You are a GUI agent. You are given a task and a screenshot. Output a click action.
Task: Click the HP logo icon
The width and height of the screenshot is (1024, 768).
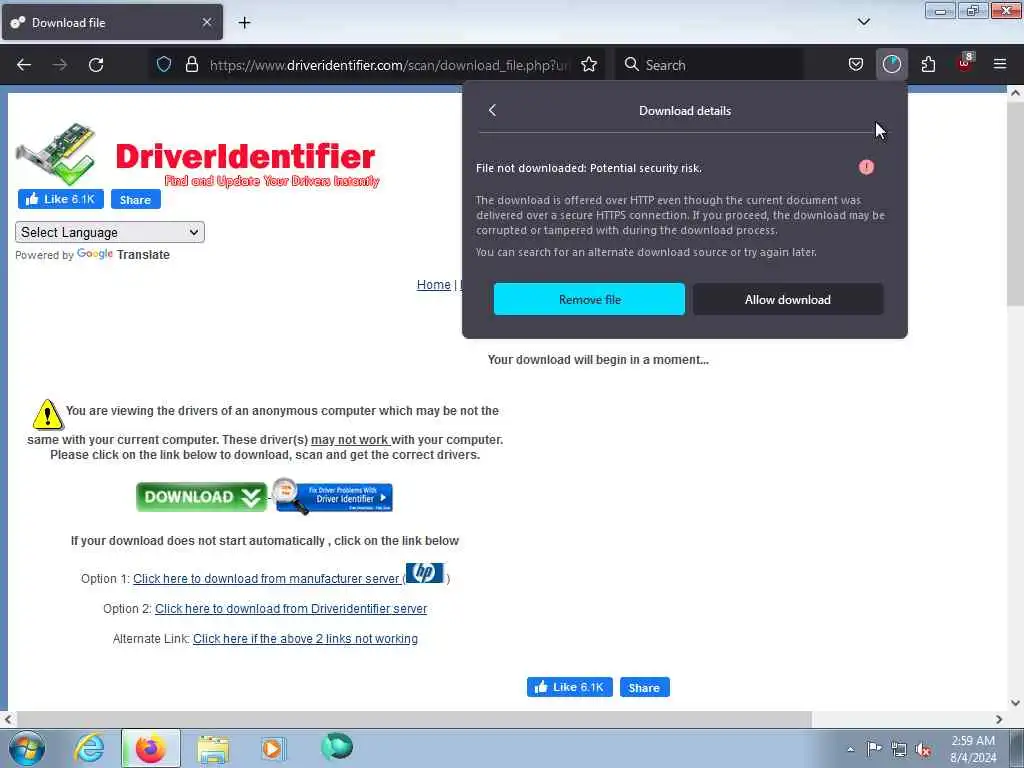click(x=424, y=573)
